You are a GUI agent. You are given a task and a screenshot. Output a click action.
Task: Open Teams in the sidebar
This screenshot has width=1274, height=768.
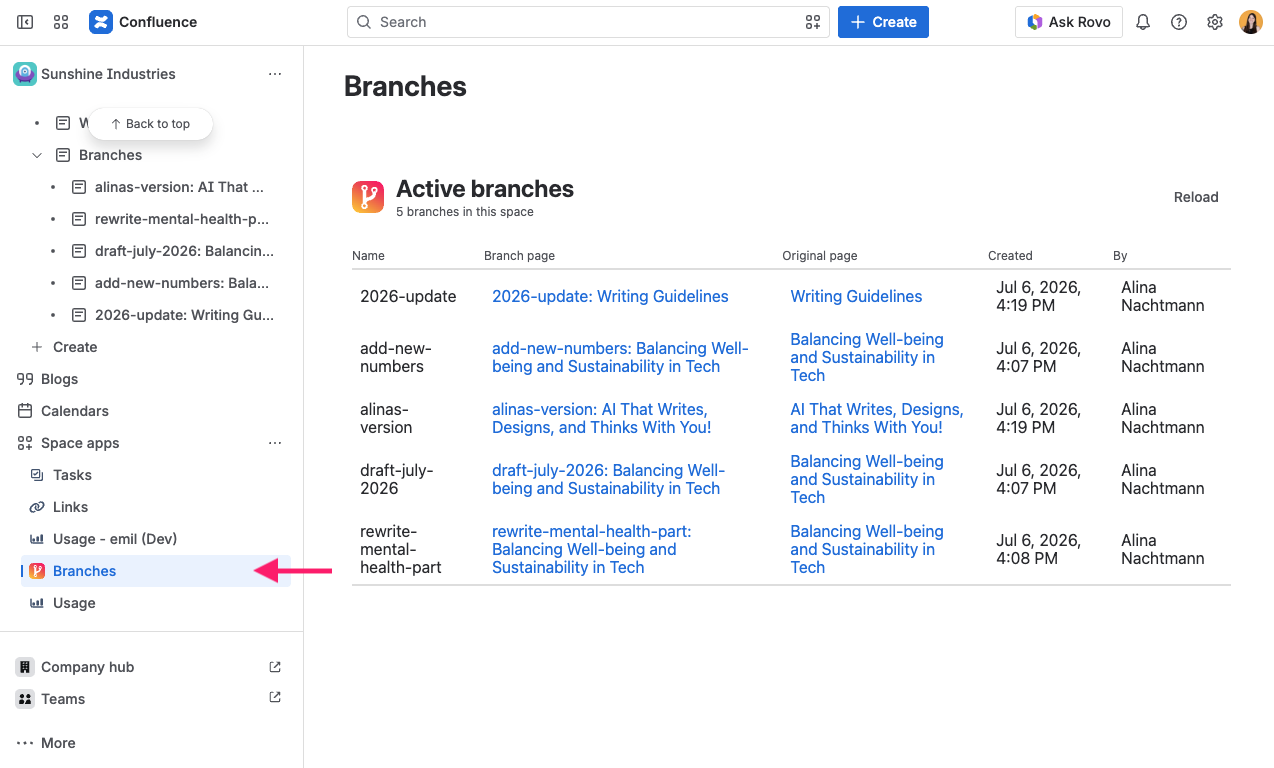[x=63, y=699]
